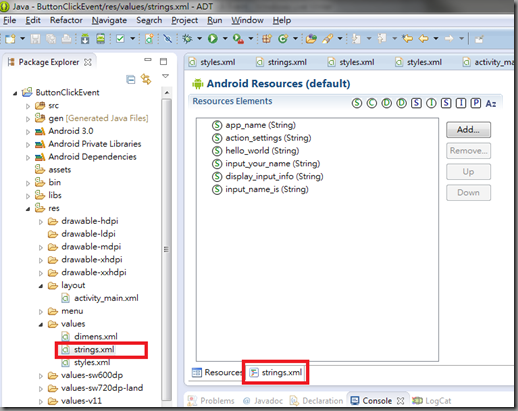Toggle the round I Item filter
Image resolution: width=518 pixels, height=411 pixels.
tap(431, 103)
